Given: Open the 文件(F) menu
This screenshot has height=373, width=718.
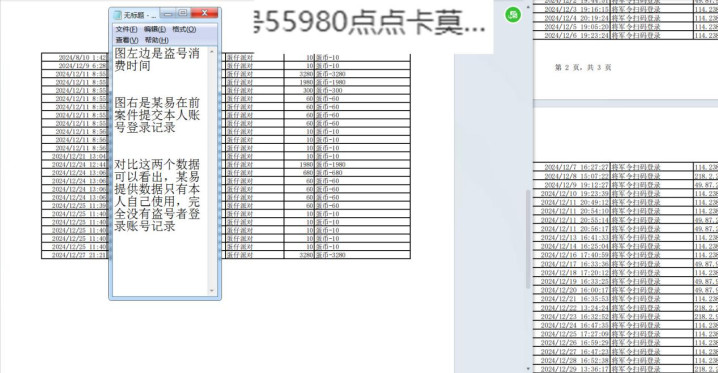Looking at the screenshot, I should [x=126, y=29].
